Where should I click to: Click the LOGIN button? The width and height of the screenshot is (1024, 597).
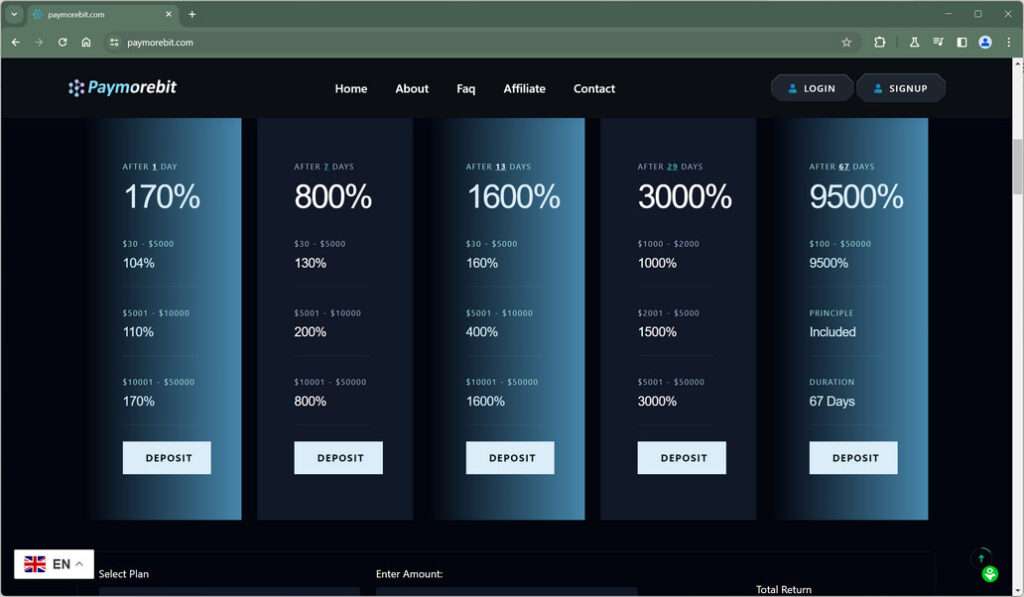point(812,88)
